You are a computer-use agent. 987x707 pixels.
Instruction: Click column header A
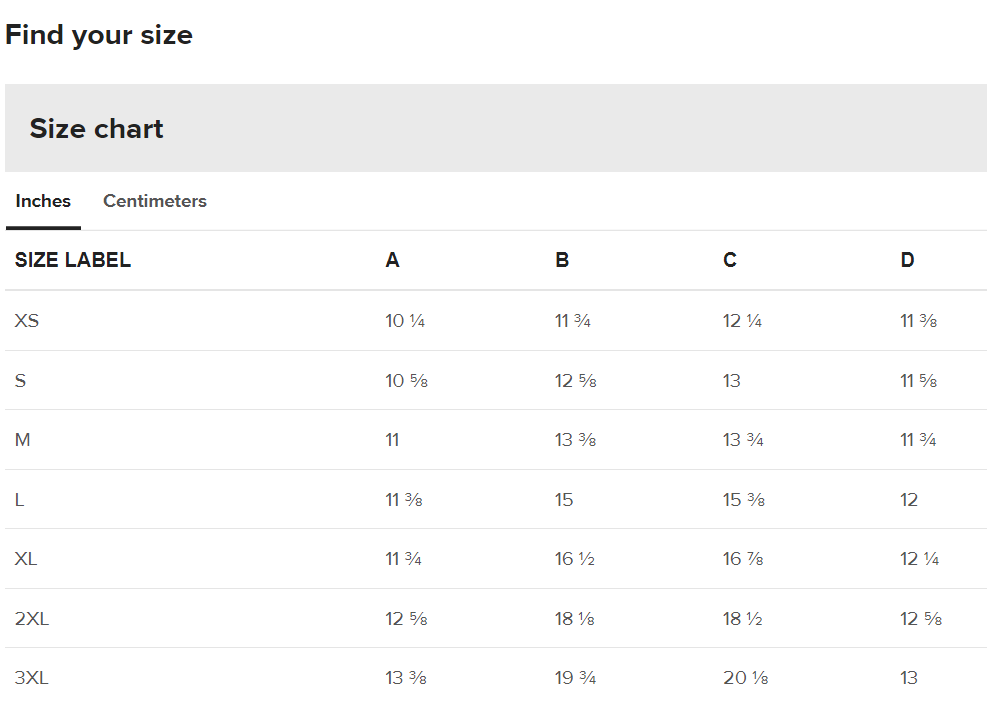392,260
